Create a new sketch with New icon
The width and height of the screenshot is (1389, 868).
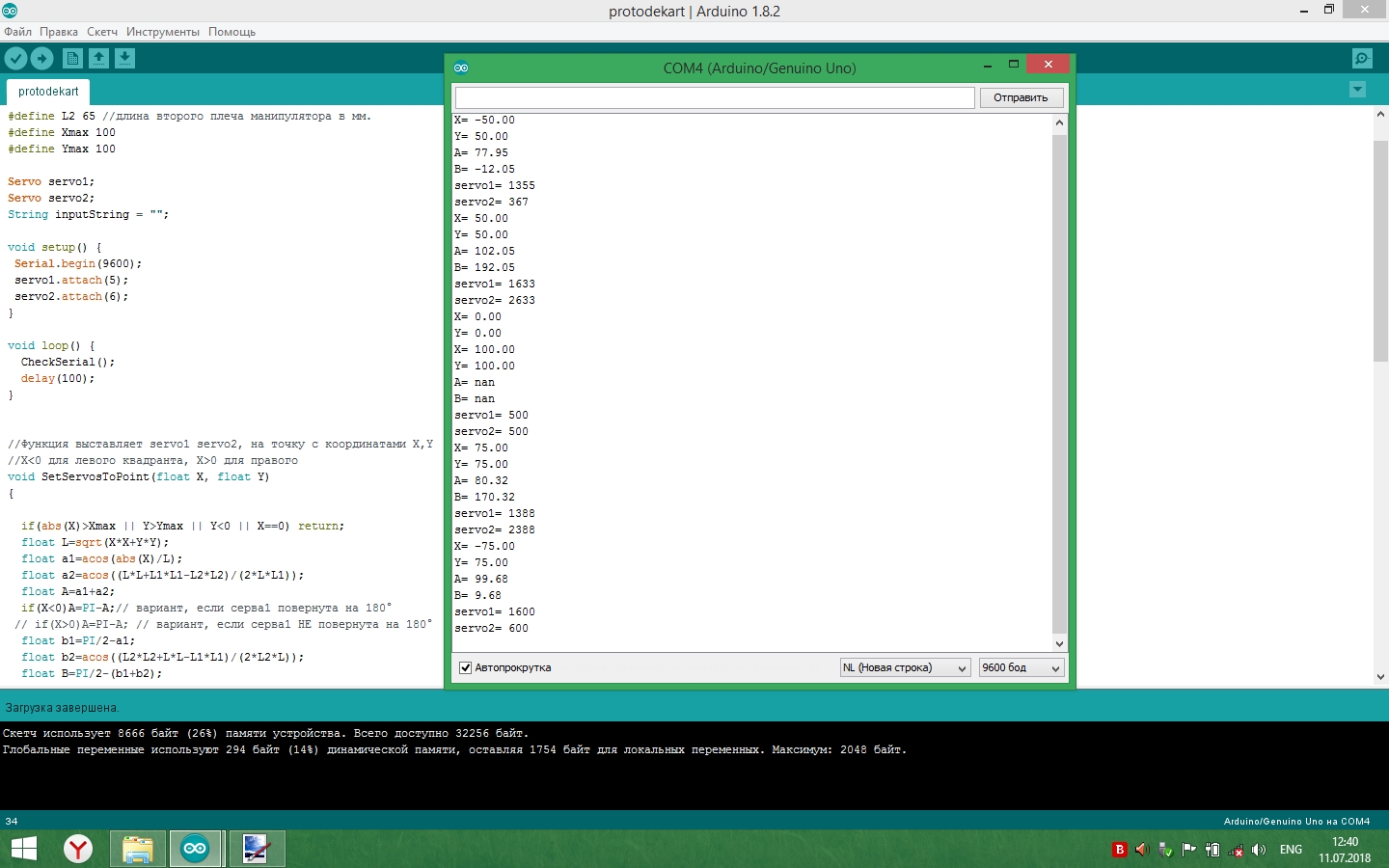tap(72, 59)
